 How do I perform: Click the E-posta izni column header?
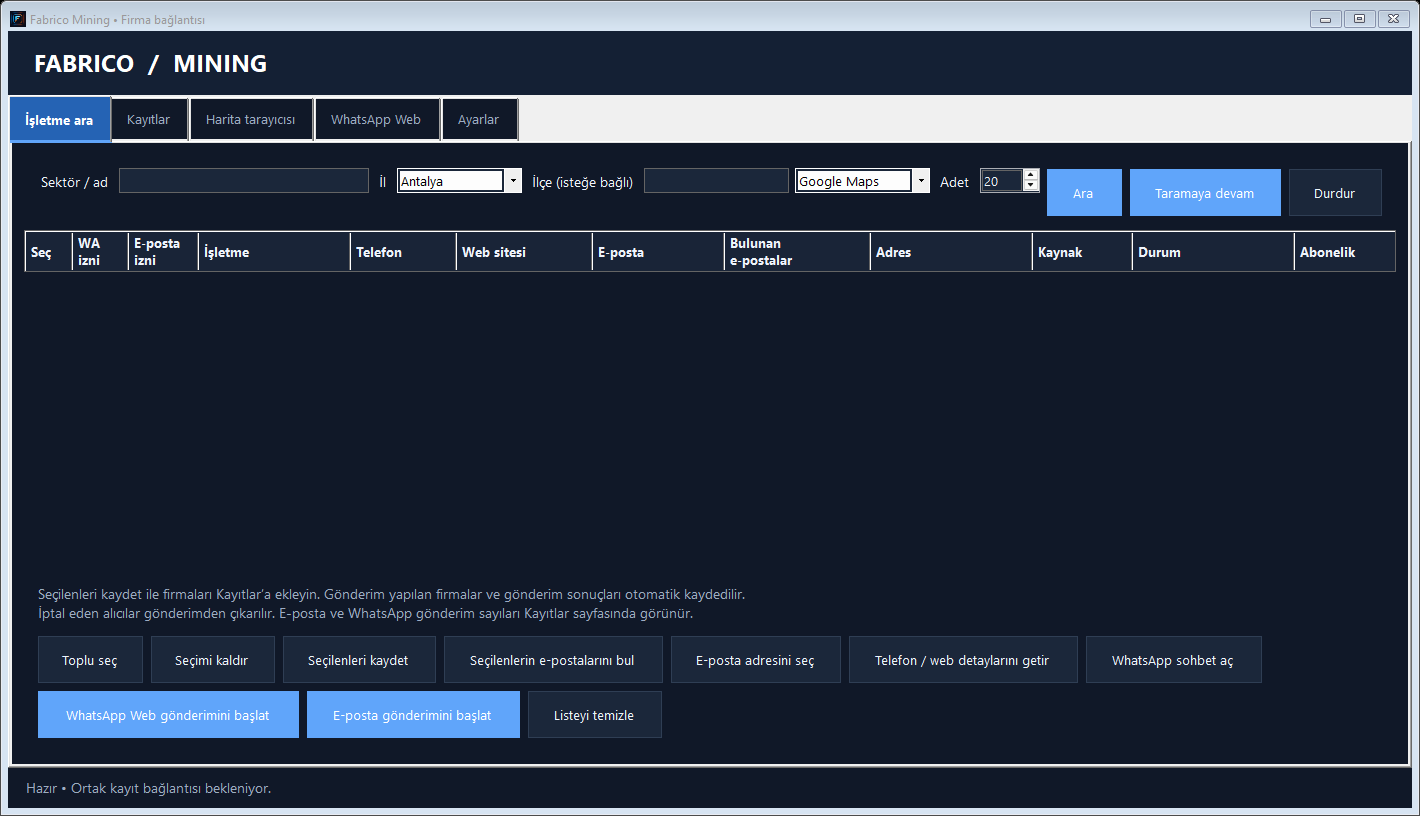[x=163, y=252]
